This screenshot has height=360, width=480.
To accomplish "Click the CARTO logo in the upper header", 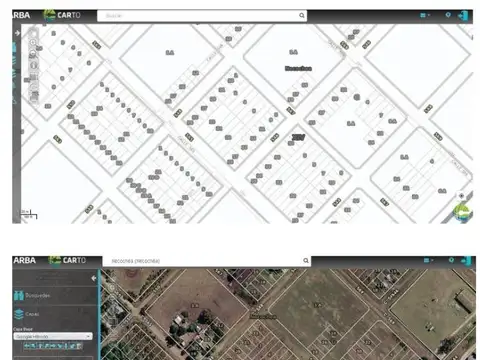I will pyautogui.click(x=62, y=15).
